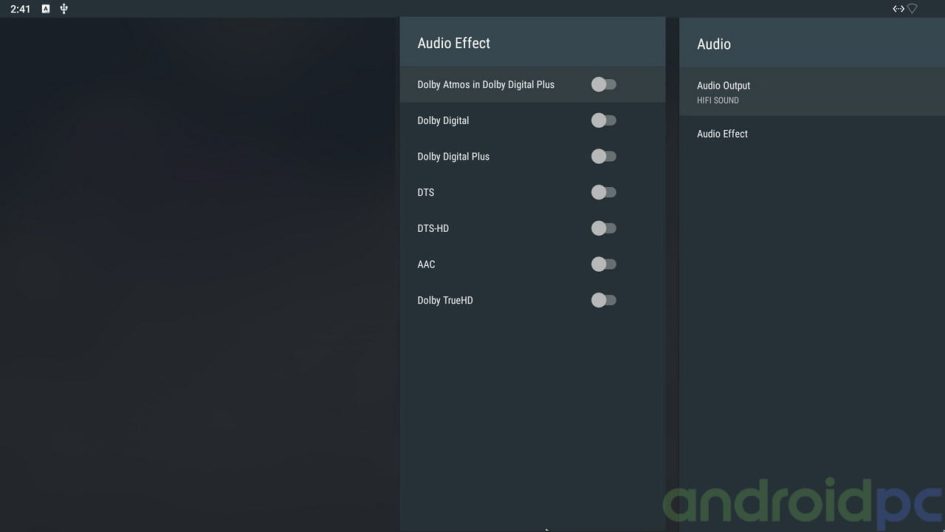
Task: Click the 'Audio' panel heading
Action: point(714,44)
